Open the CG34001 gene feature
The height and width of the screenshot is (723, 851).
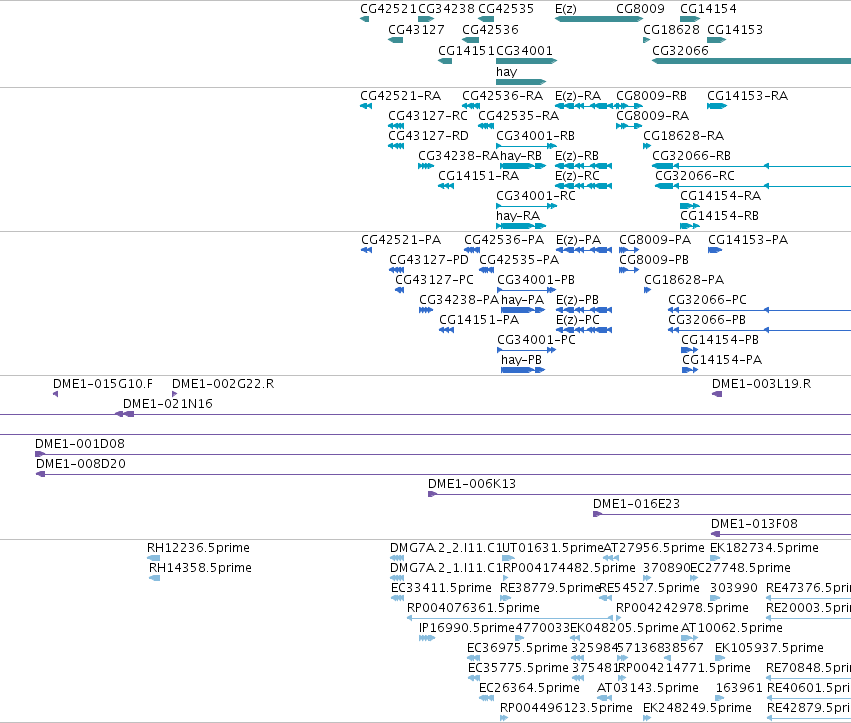tap(526, 61)
